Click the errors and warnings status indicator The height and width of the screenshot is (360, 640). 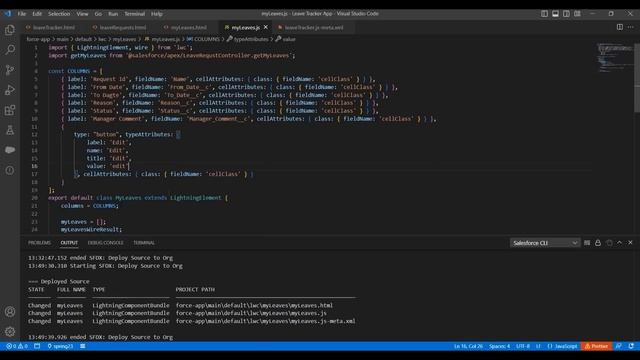pyautogui.click(x=17, y=346)
